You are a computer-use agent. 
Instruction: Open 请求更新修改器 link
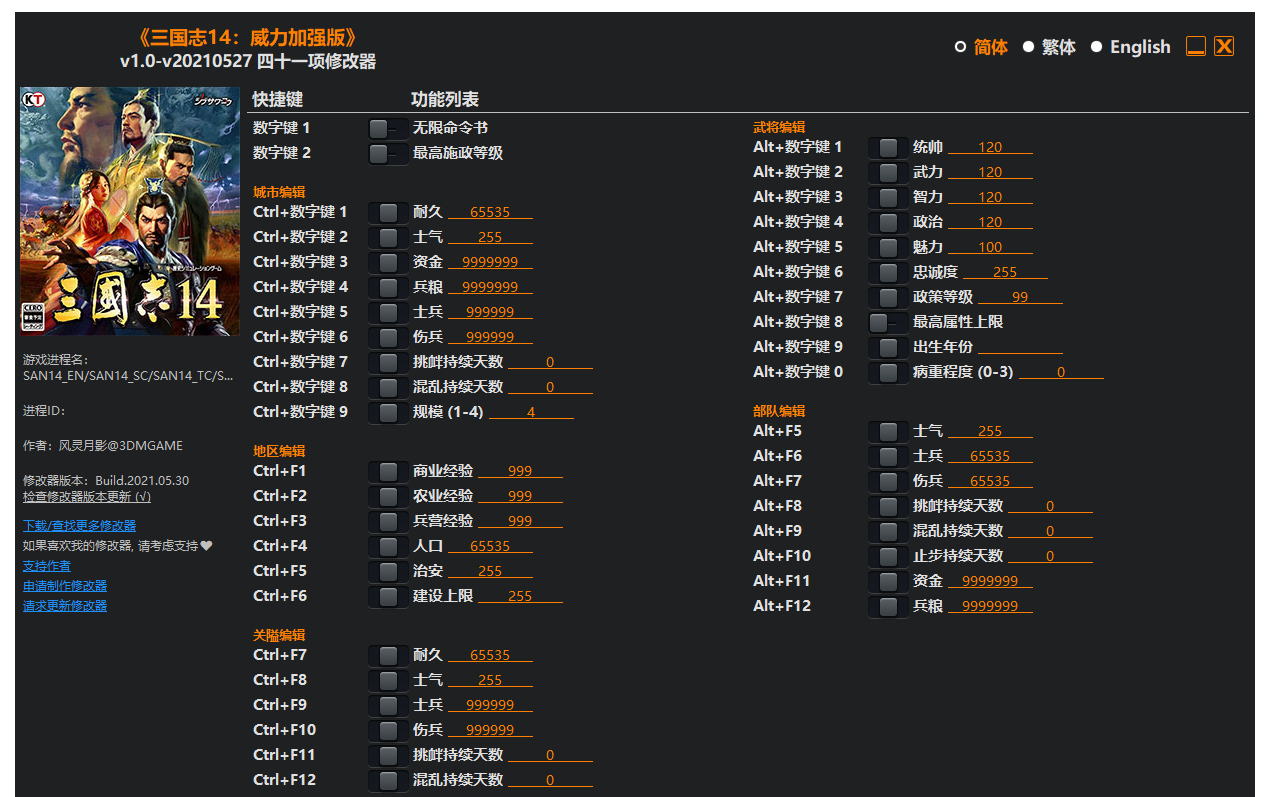[65, 606]
